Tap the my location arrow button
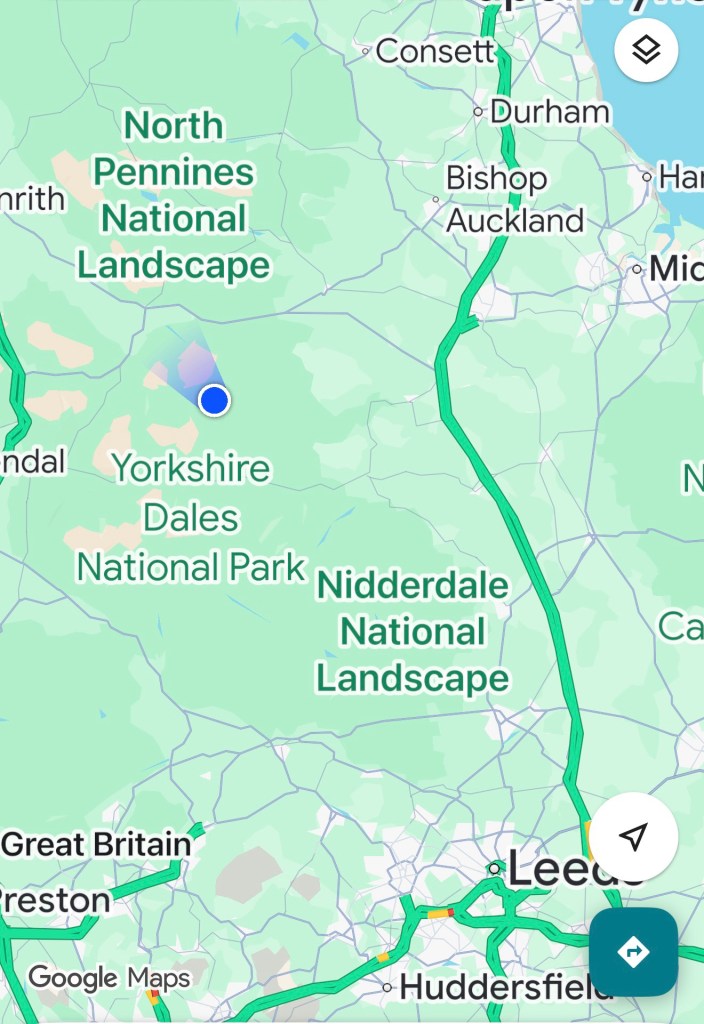The height and width of the screenshot is (1024, 704). 633,837
